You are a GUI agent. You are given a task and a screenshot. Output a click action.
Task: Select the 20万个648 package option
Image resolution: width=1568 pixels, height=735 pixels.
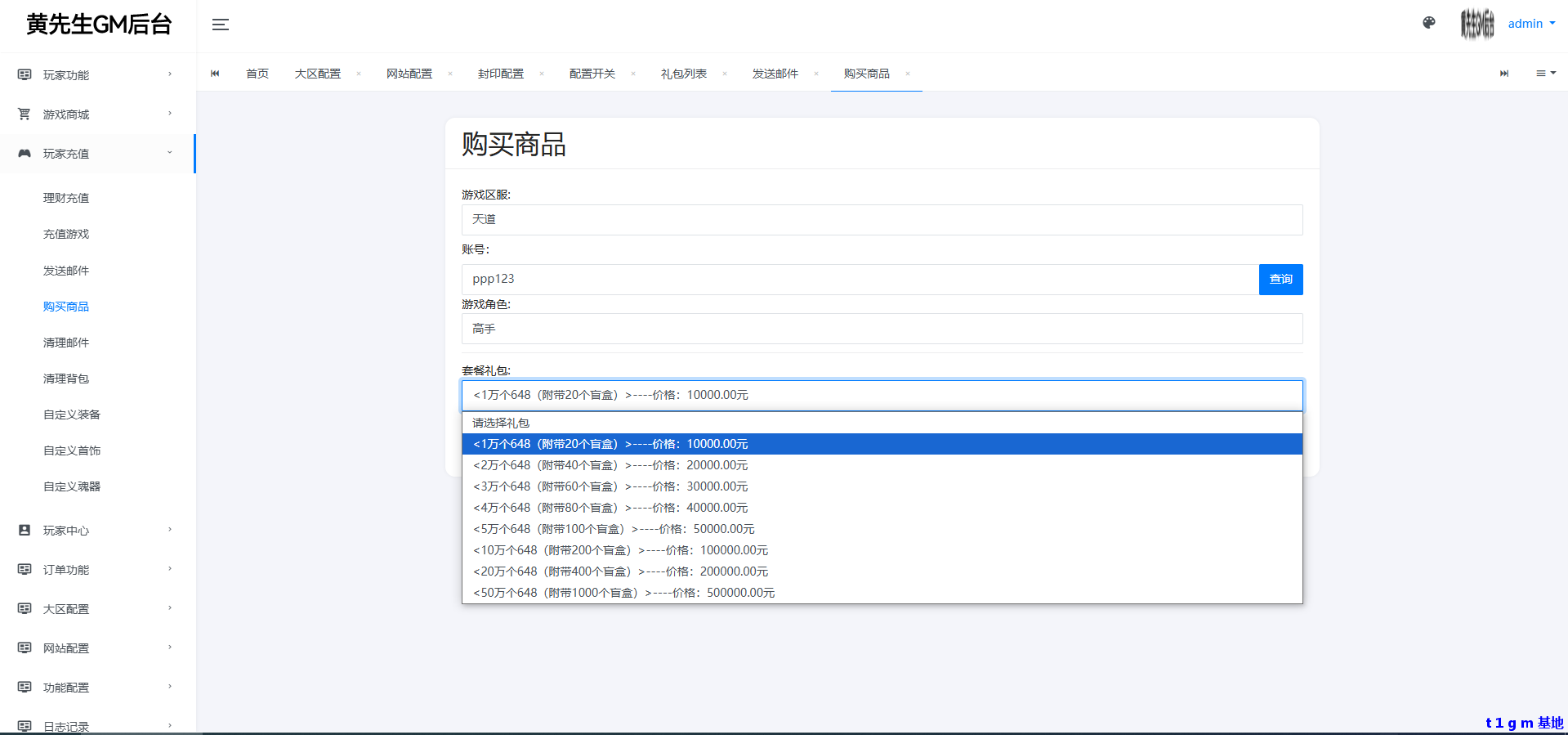(x=882, y=571)
